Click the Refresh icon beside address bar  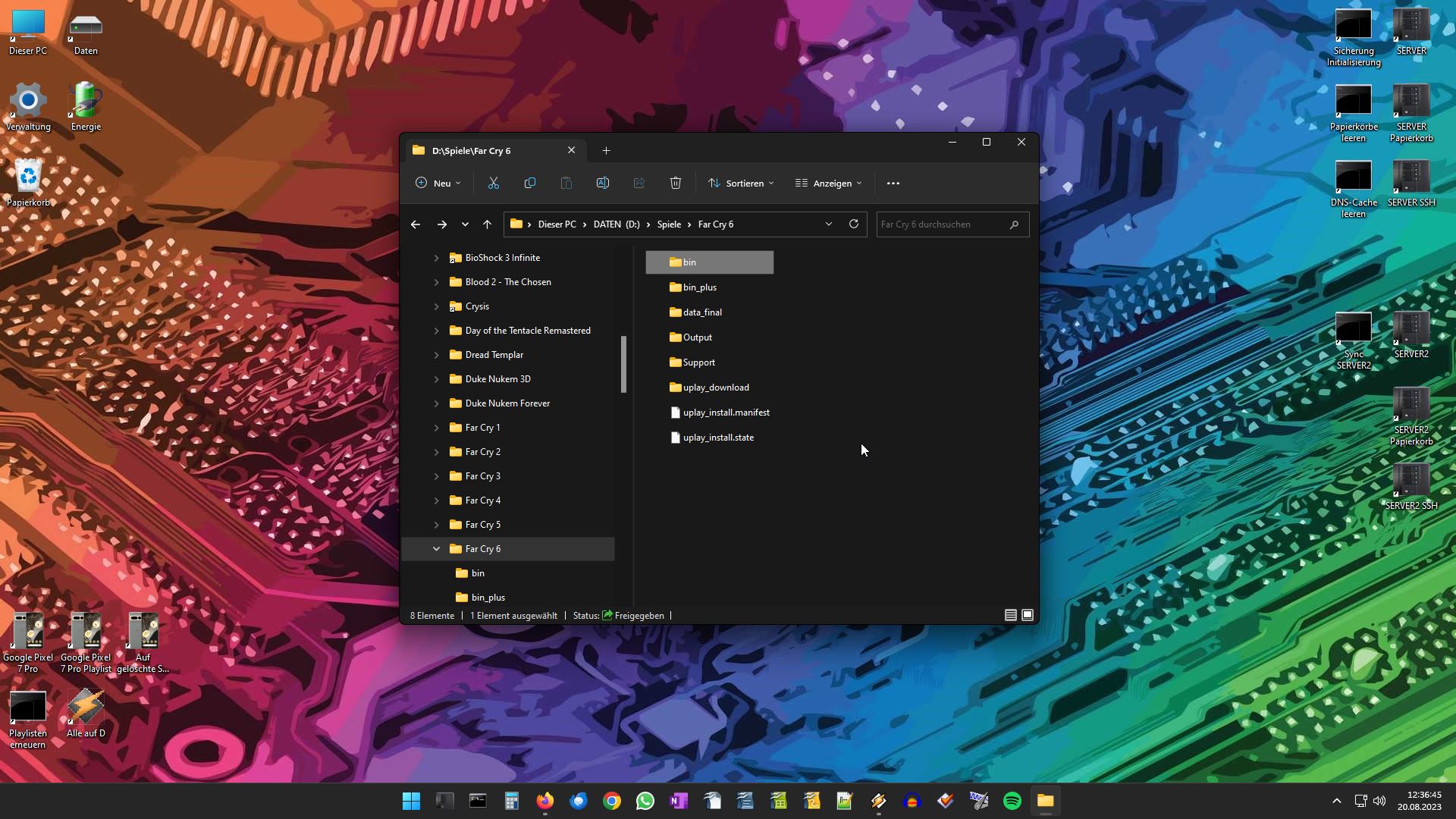(854, 224)
